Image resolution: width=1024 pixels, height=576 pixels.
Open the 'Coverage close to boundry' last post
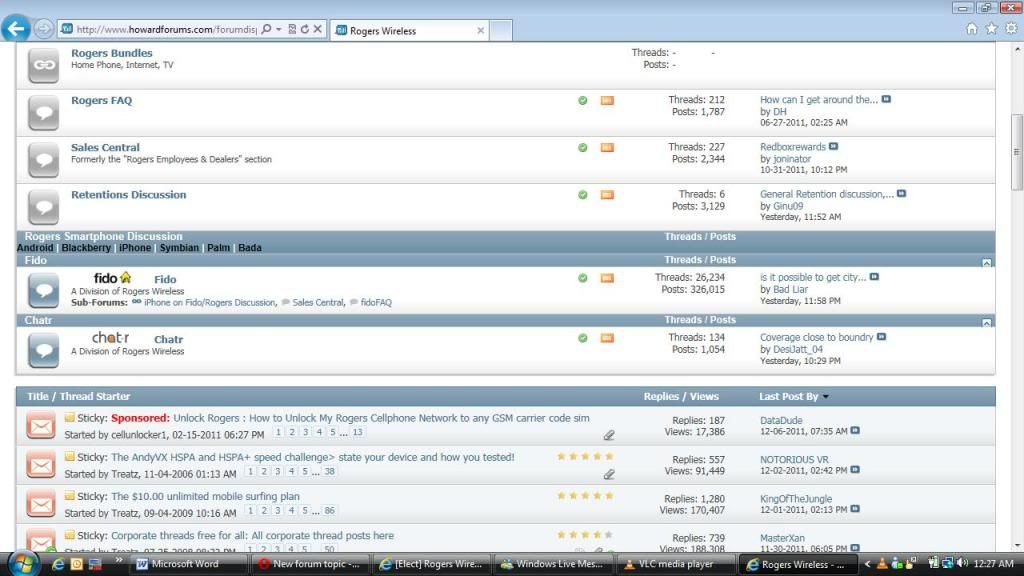pos(816,338)
